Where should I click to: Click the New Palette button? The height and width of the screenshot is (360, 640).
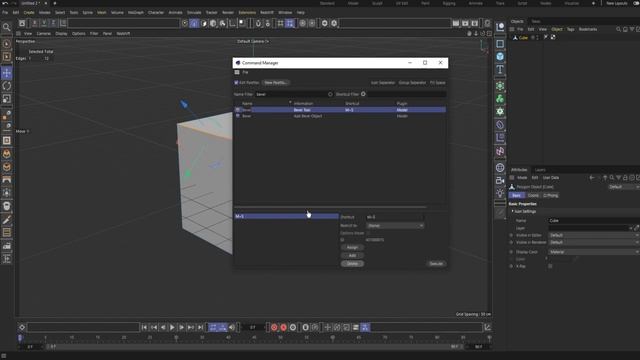click(x=276, y=82)
